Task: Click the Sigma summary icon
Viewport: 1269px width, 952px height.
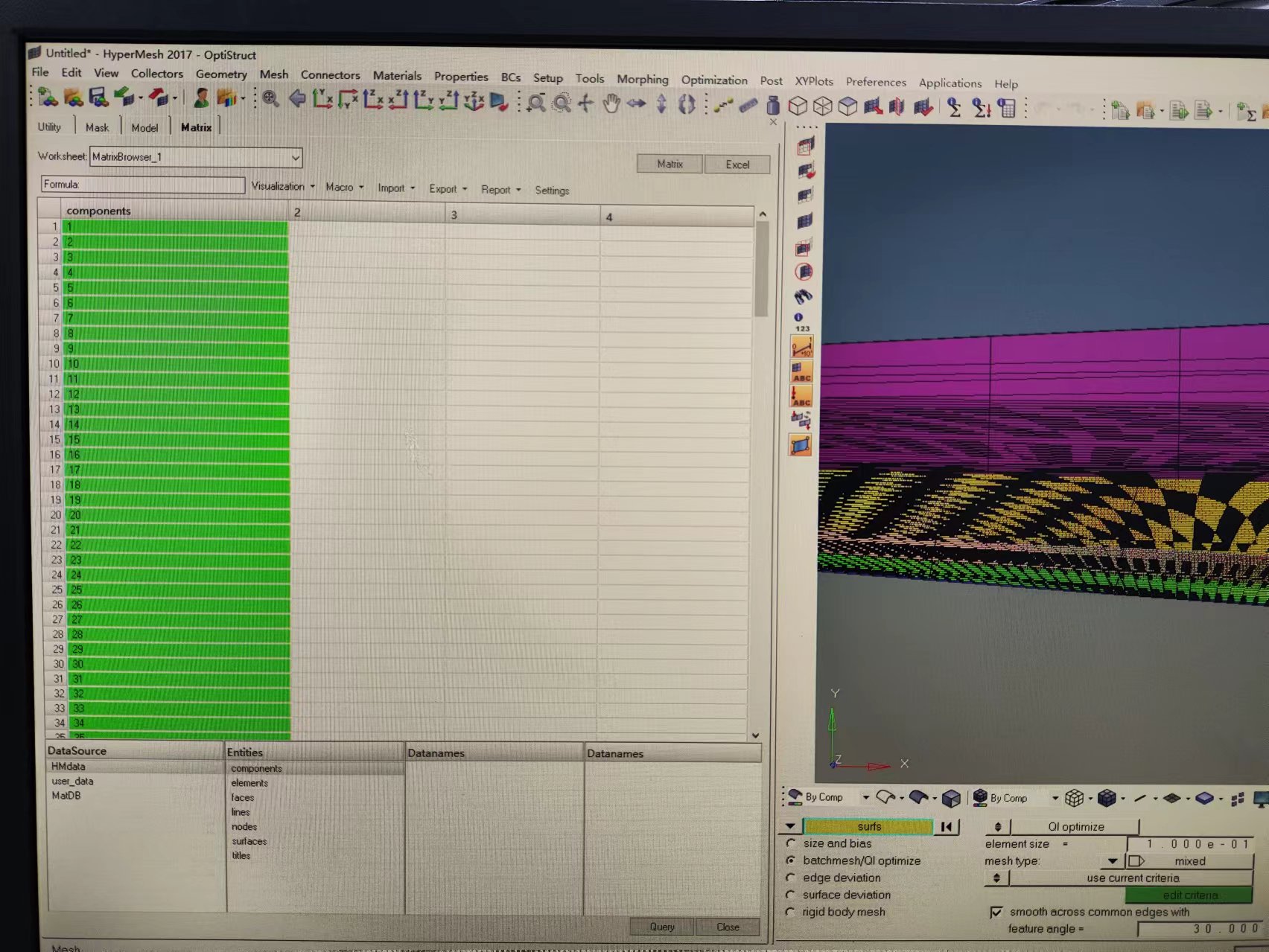Action: click(x=954, y=109)
